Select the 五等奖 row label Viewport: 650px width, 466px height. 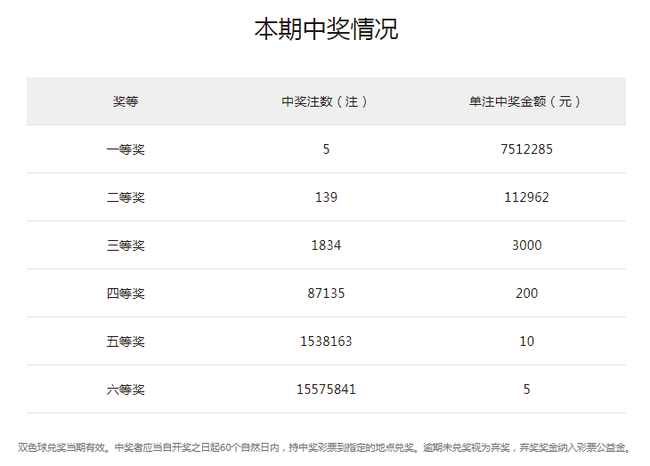126,342
